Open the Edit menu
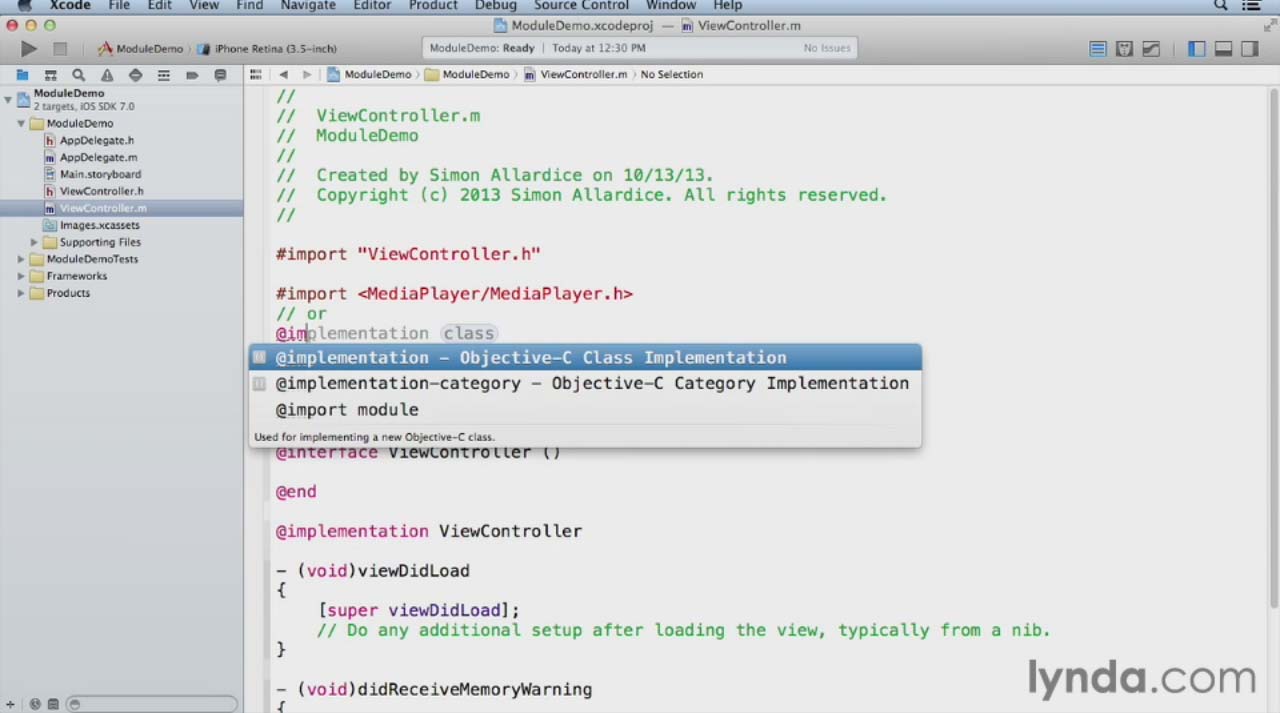Screen dimensions: 1280x713 [x=160, y=6]
